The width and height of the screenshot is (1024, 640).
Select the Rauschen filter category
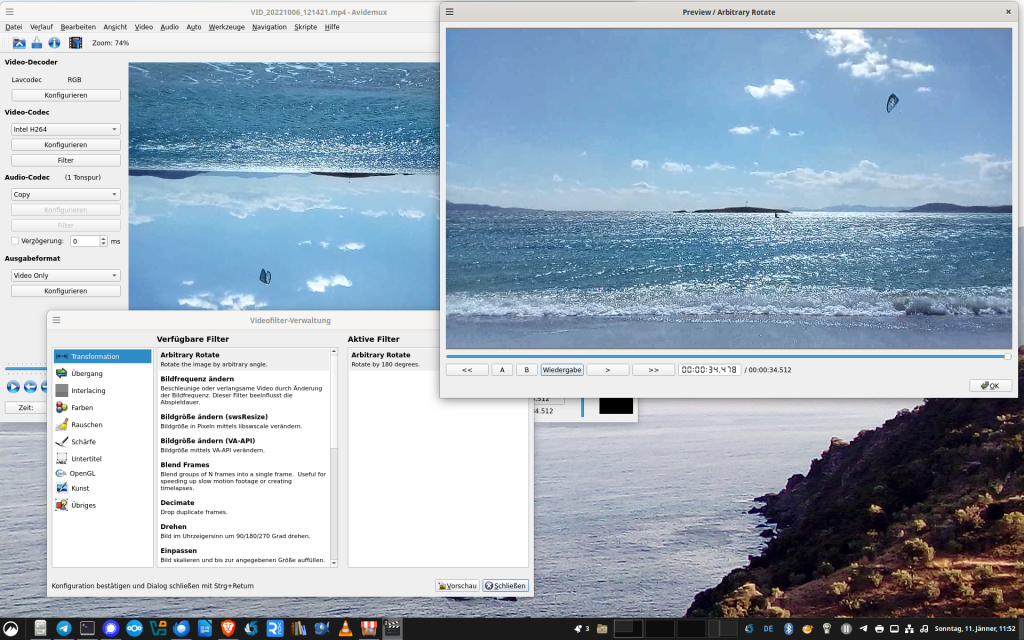pos(86,425)
